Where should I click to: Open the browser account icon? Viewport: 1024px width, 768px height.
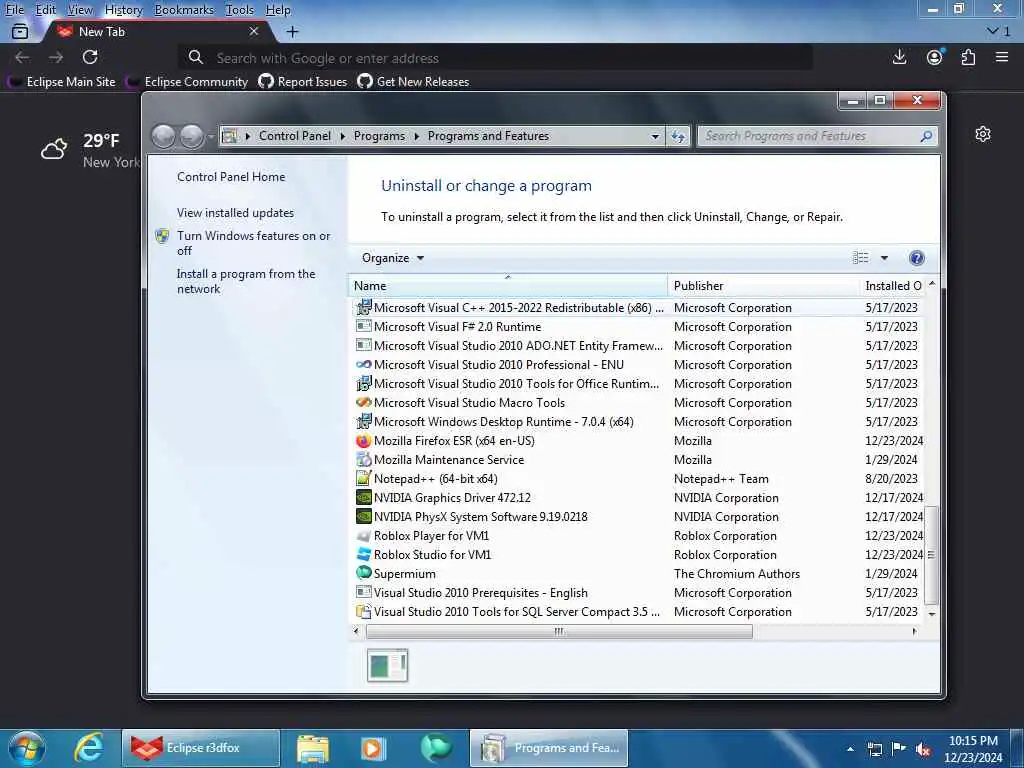point(935,57)
